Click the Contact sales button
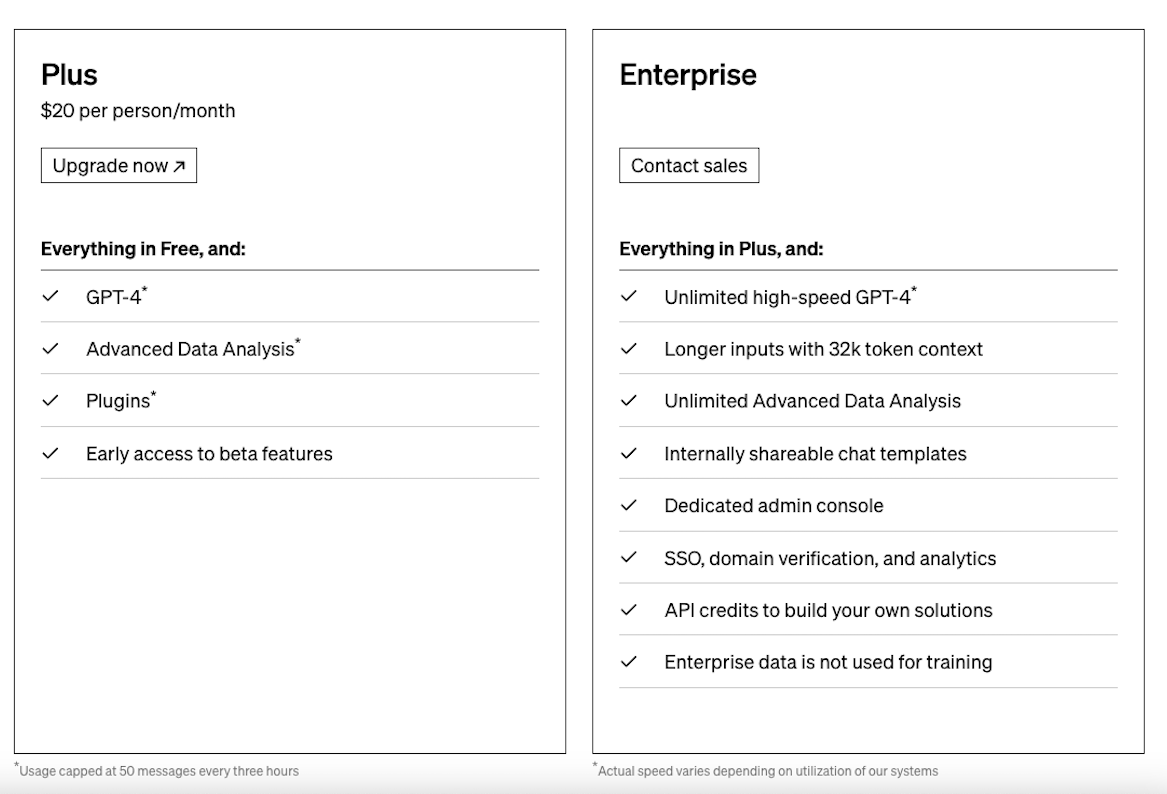The height and width of the screenshot is (794, 1167). (688, 166)
